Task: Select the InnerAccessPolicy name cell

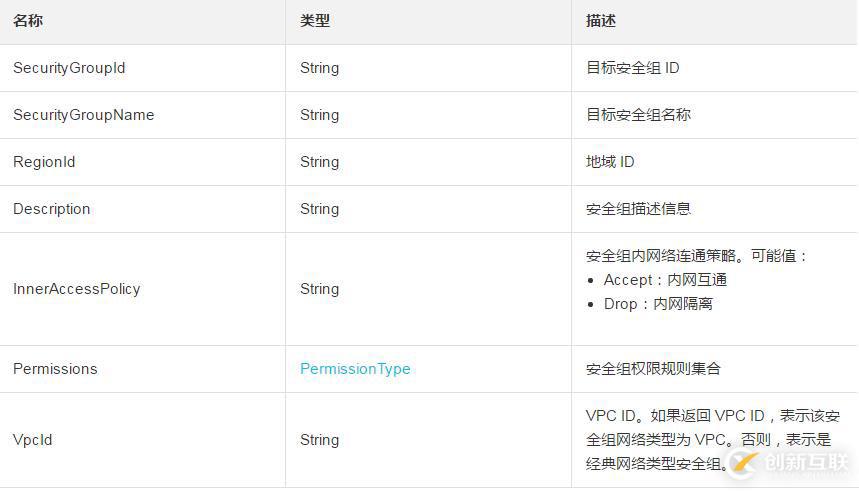Action: pos(76,289)
